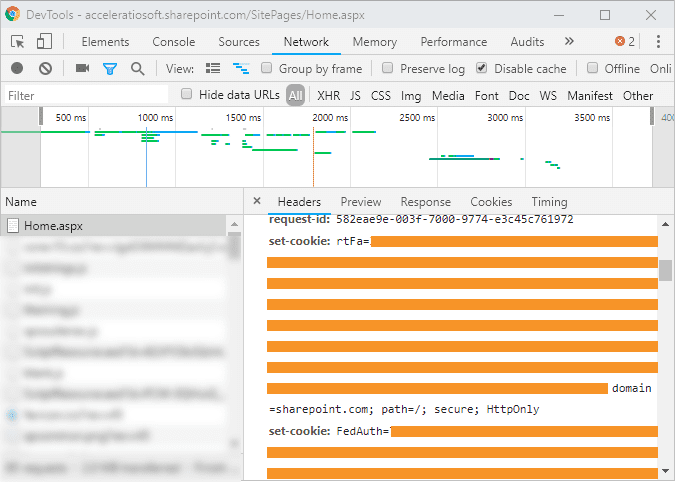The image size is (676, 482).
Task: Switch to large request rows view
Action: click(x=213, y=68)
